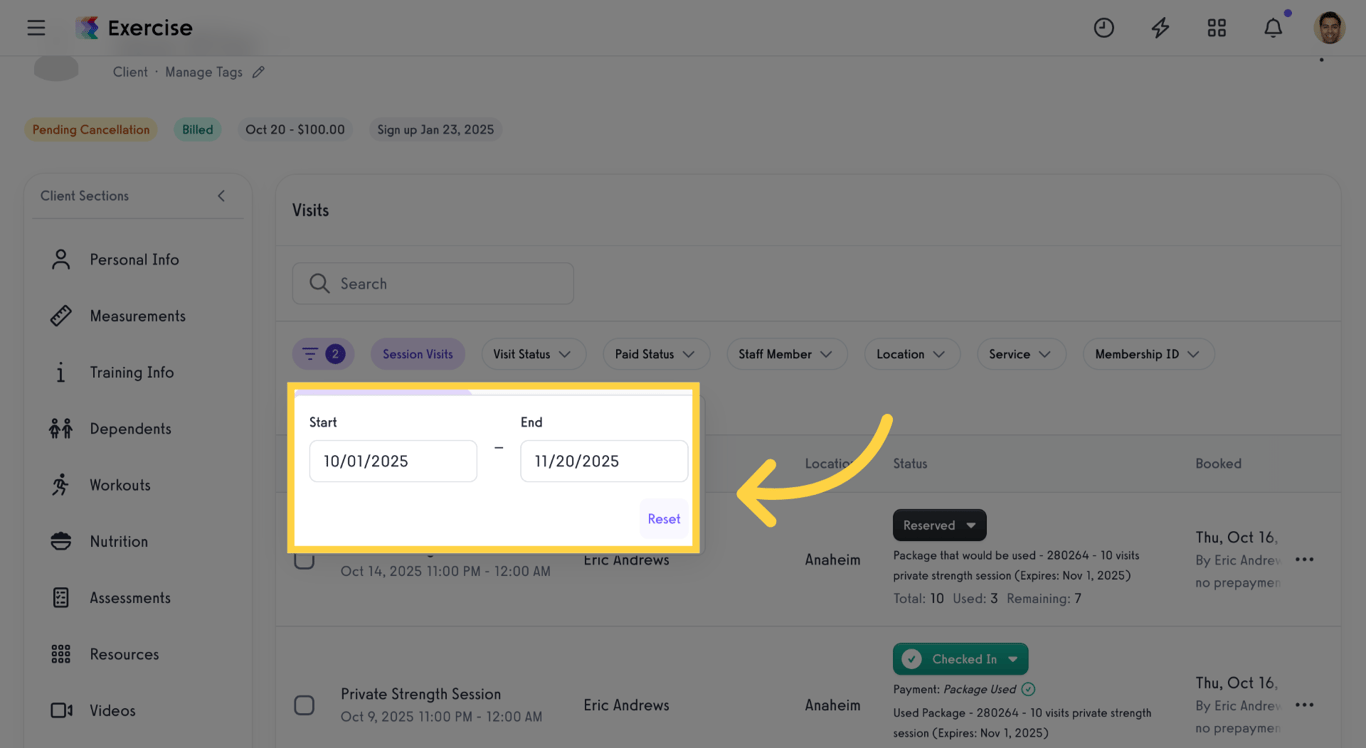
Task: Click the lightning quick-actions icon
Action: [1160, 27]
